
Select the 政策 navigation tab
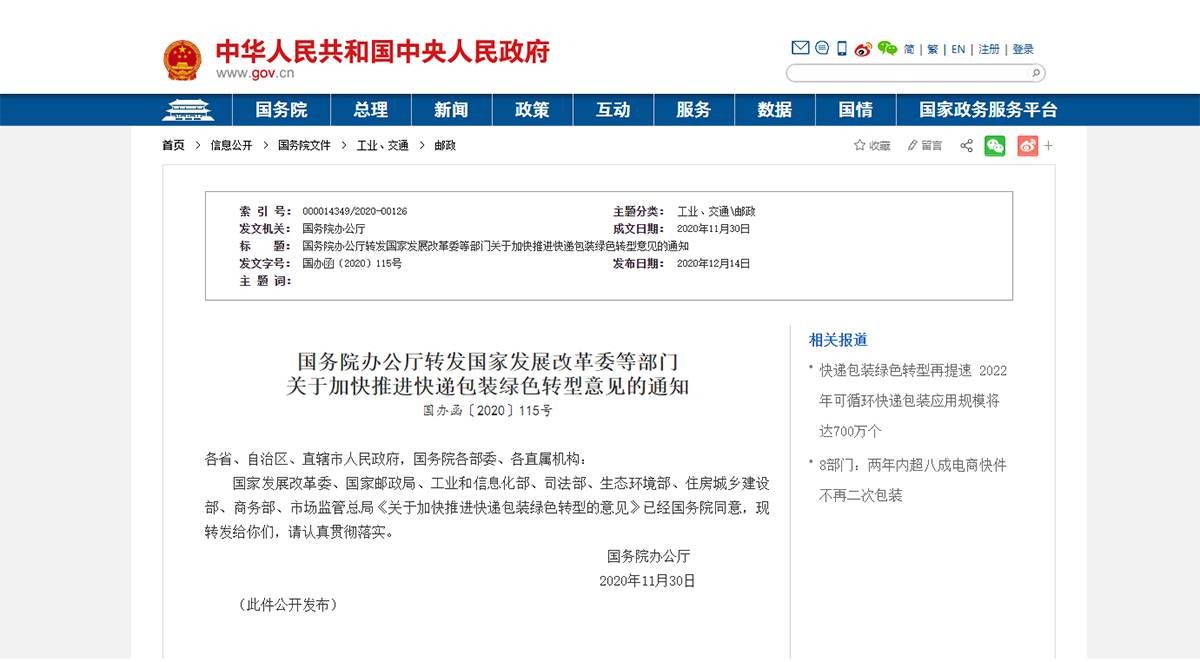point(532,110)
